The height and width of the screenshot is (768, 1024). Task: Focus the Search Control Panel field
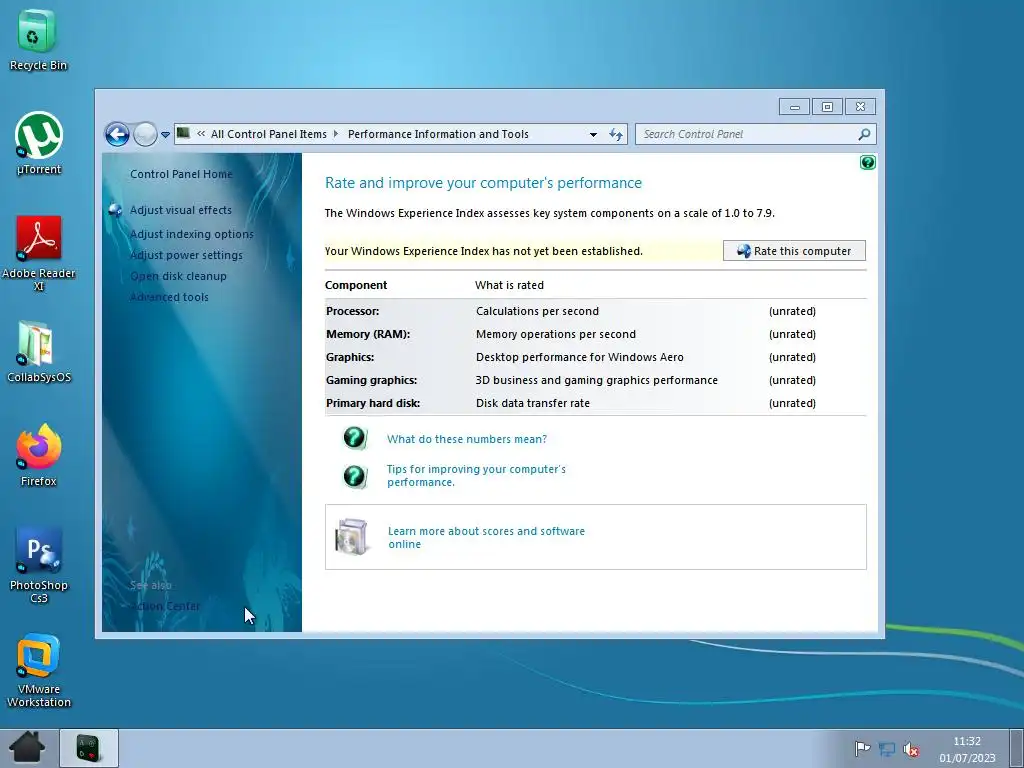tap(748, 134)
